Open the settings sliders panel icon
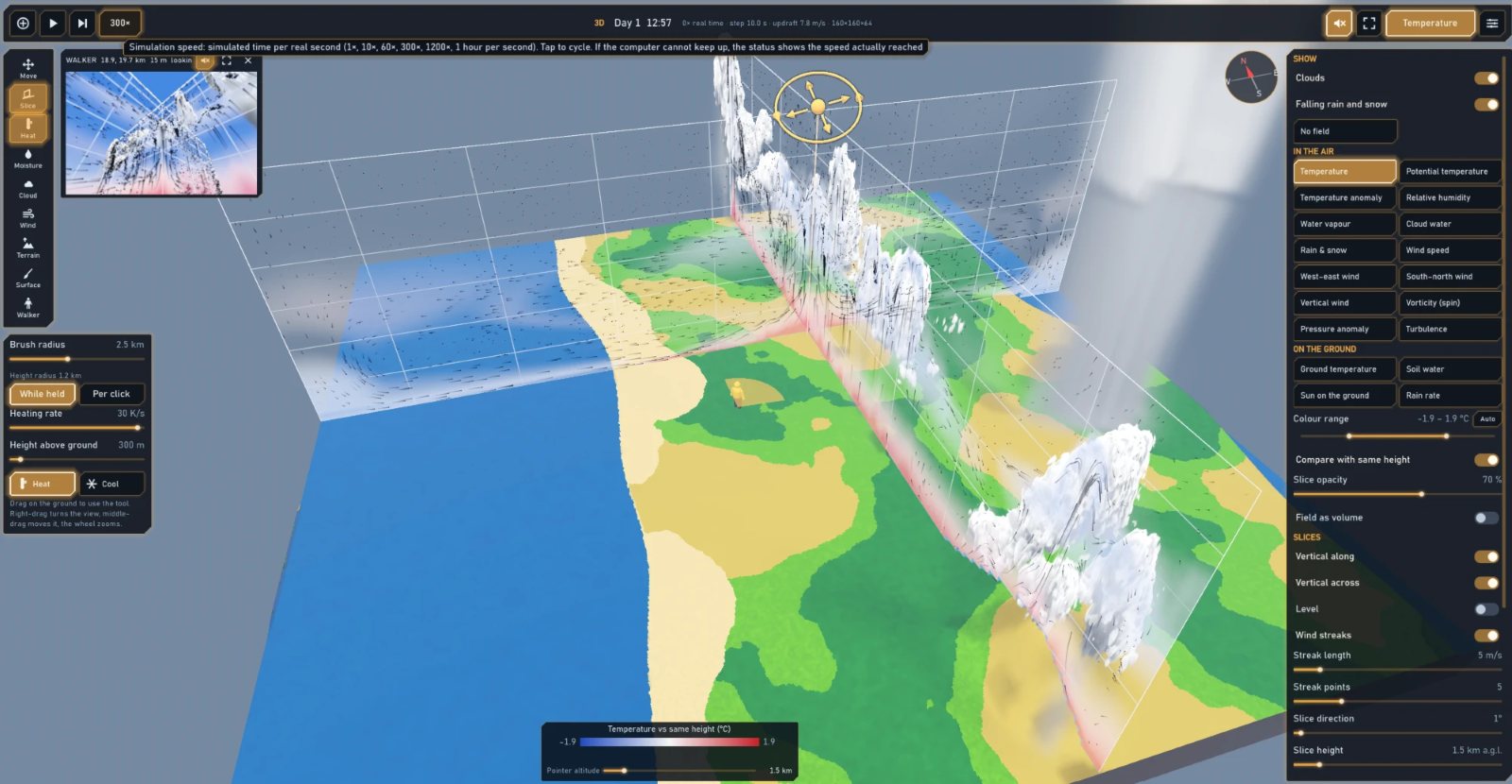Screen dimensions: 1512x784 pos(1492,23)
